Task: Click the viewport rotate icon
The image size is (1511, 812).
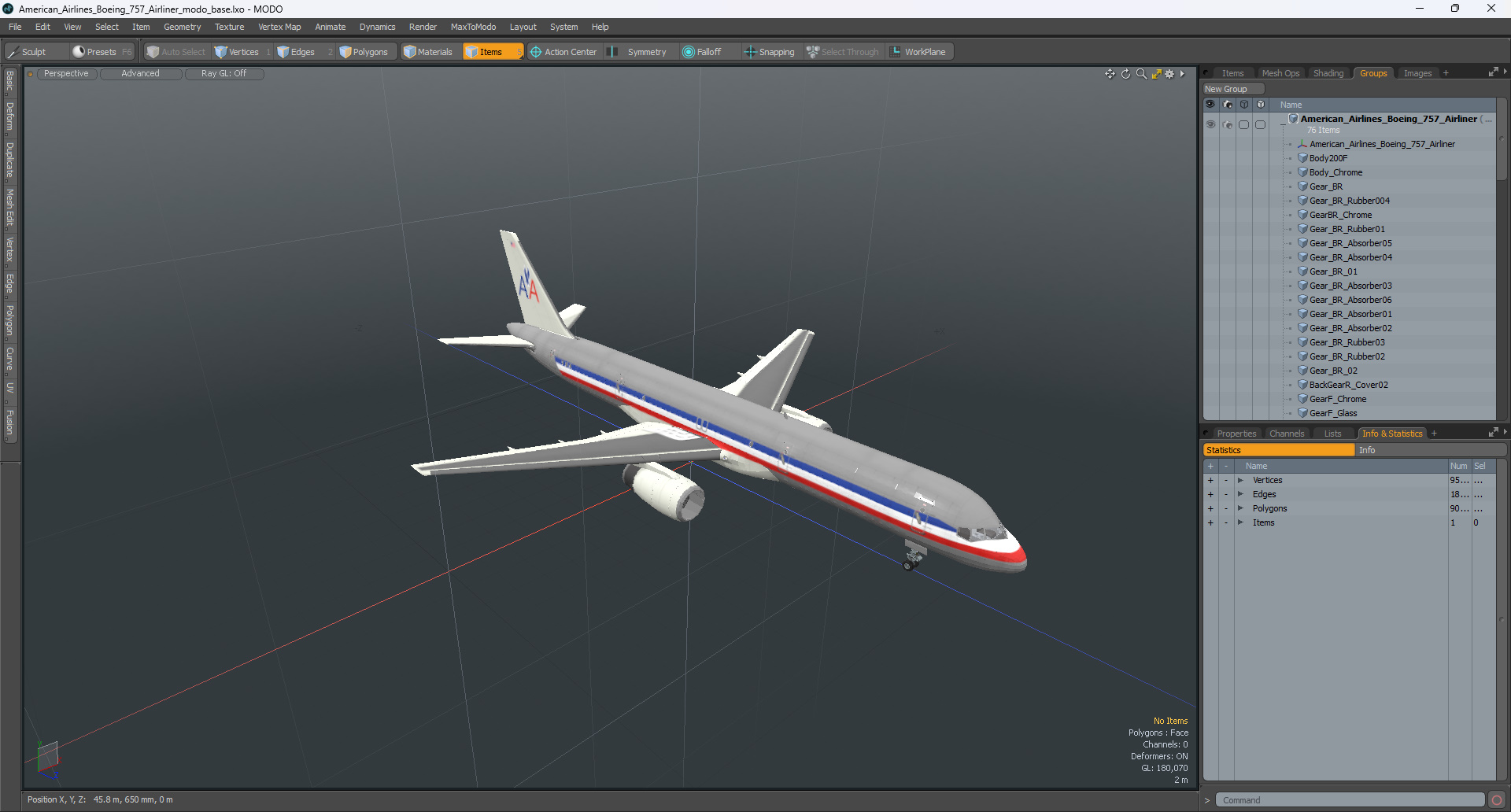Action: click(x=1125, y=74)
